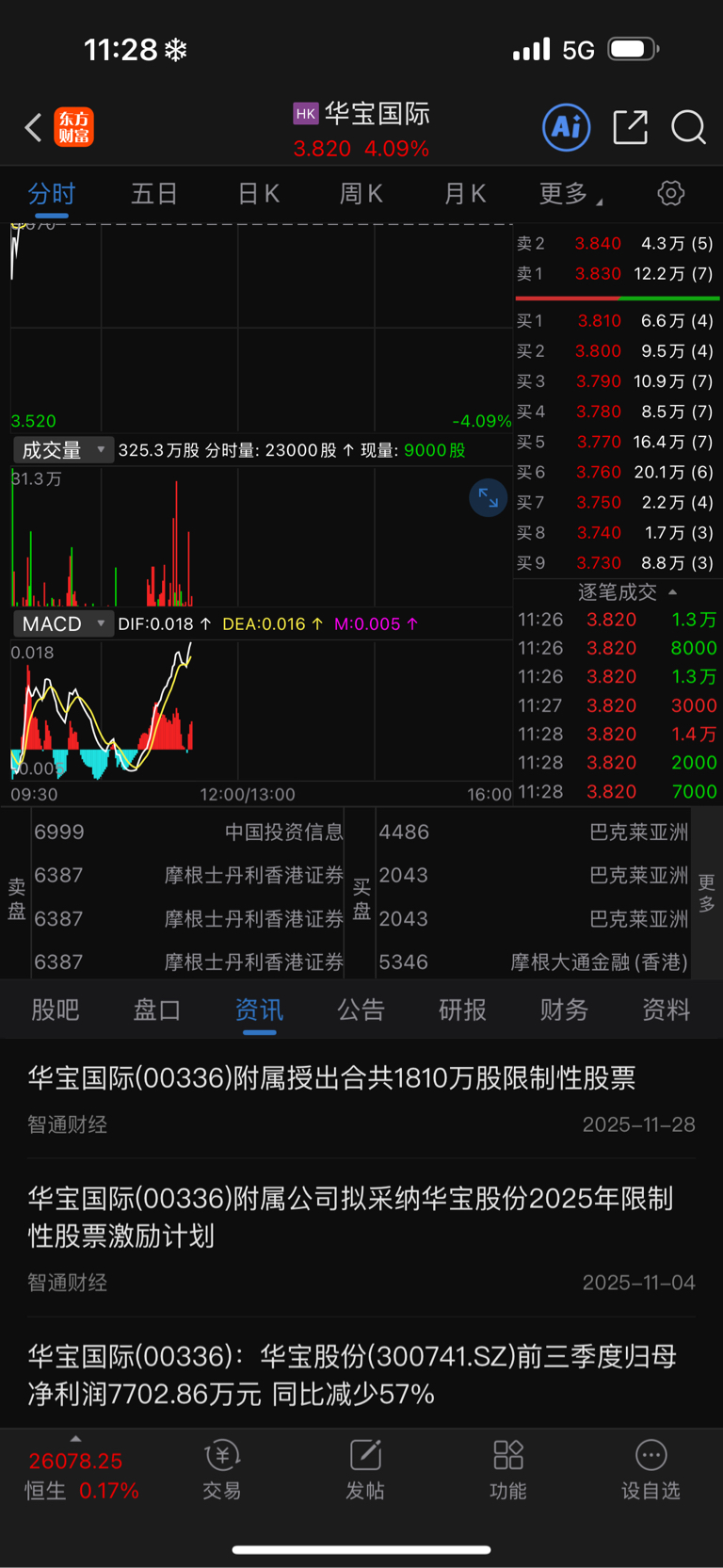723x1568 pixels.
Task: Switch to the 周K chart tab
Action: tap(361, 194)
